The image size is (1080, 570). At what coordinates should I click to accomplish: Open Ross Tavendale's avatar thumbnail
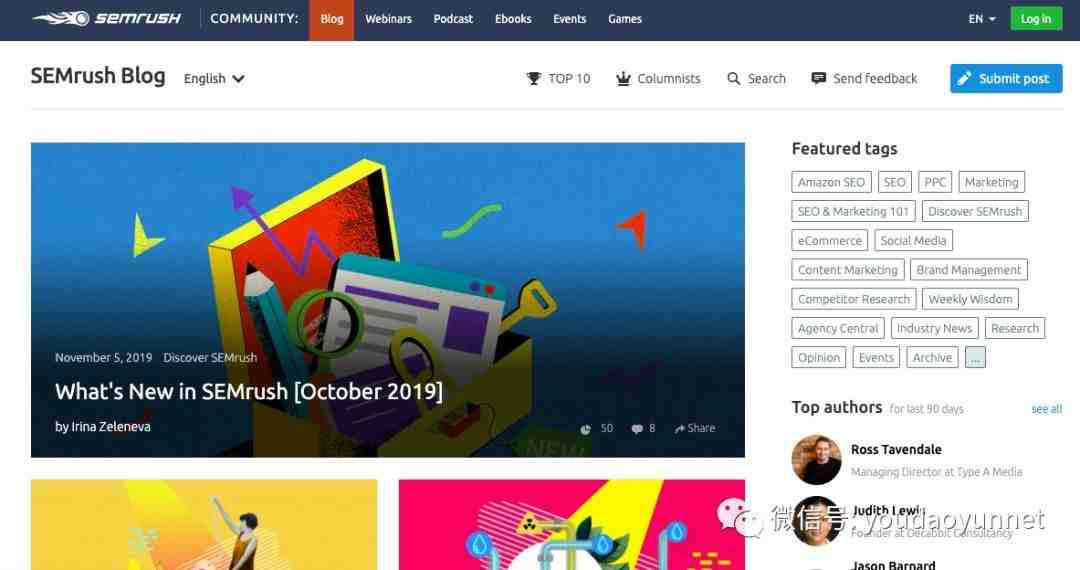click(817, 460)
